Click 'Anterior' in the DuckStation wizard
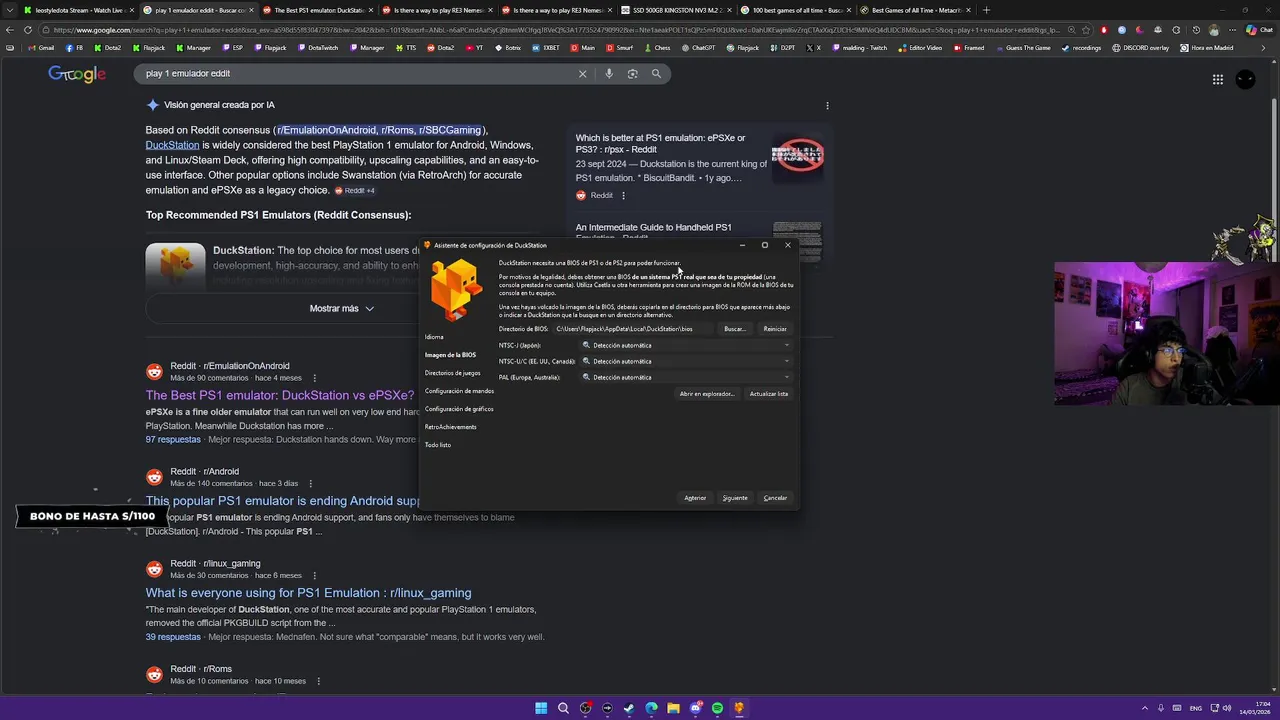1280x720 pixels. [695, 498]
